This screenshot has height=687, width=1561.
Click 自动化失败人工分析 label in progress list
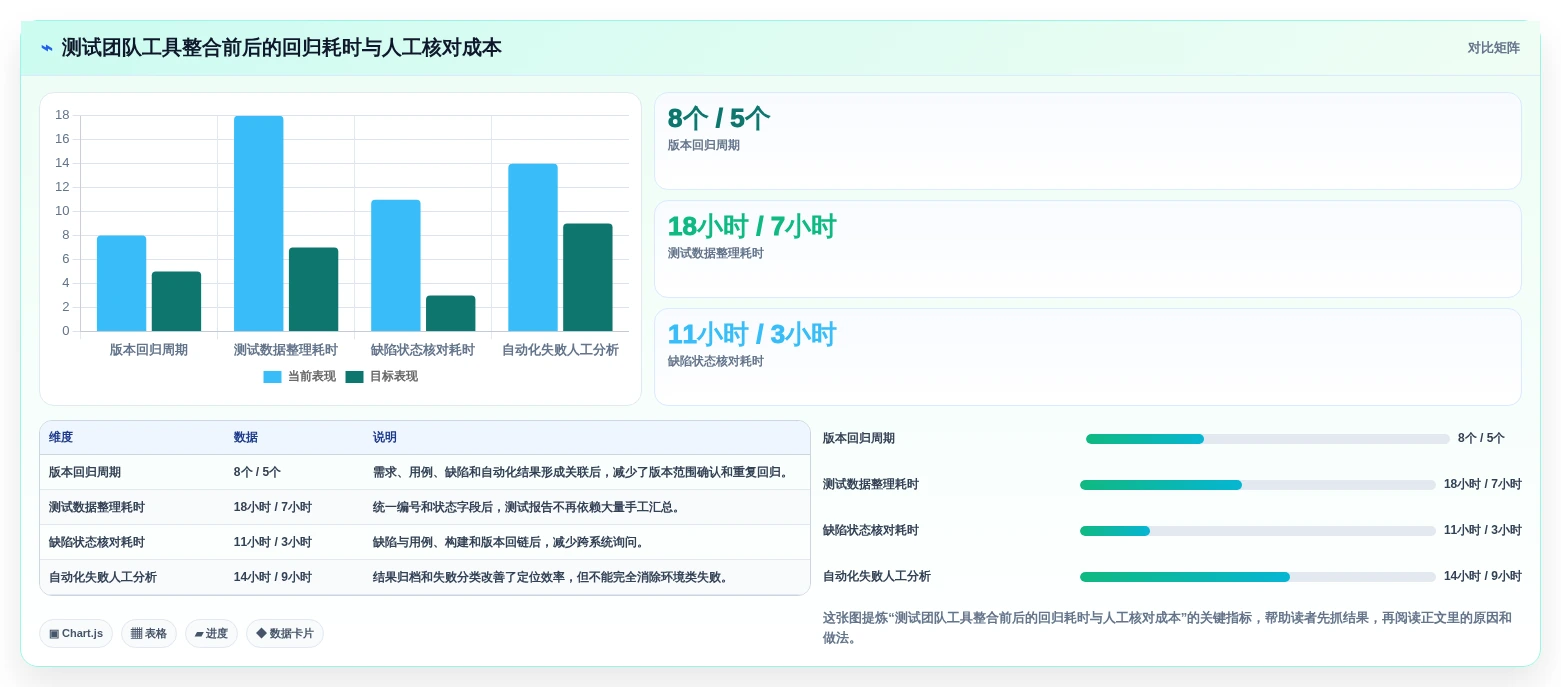point(877,577)
